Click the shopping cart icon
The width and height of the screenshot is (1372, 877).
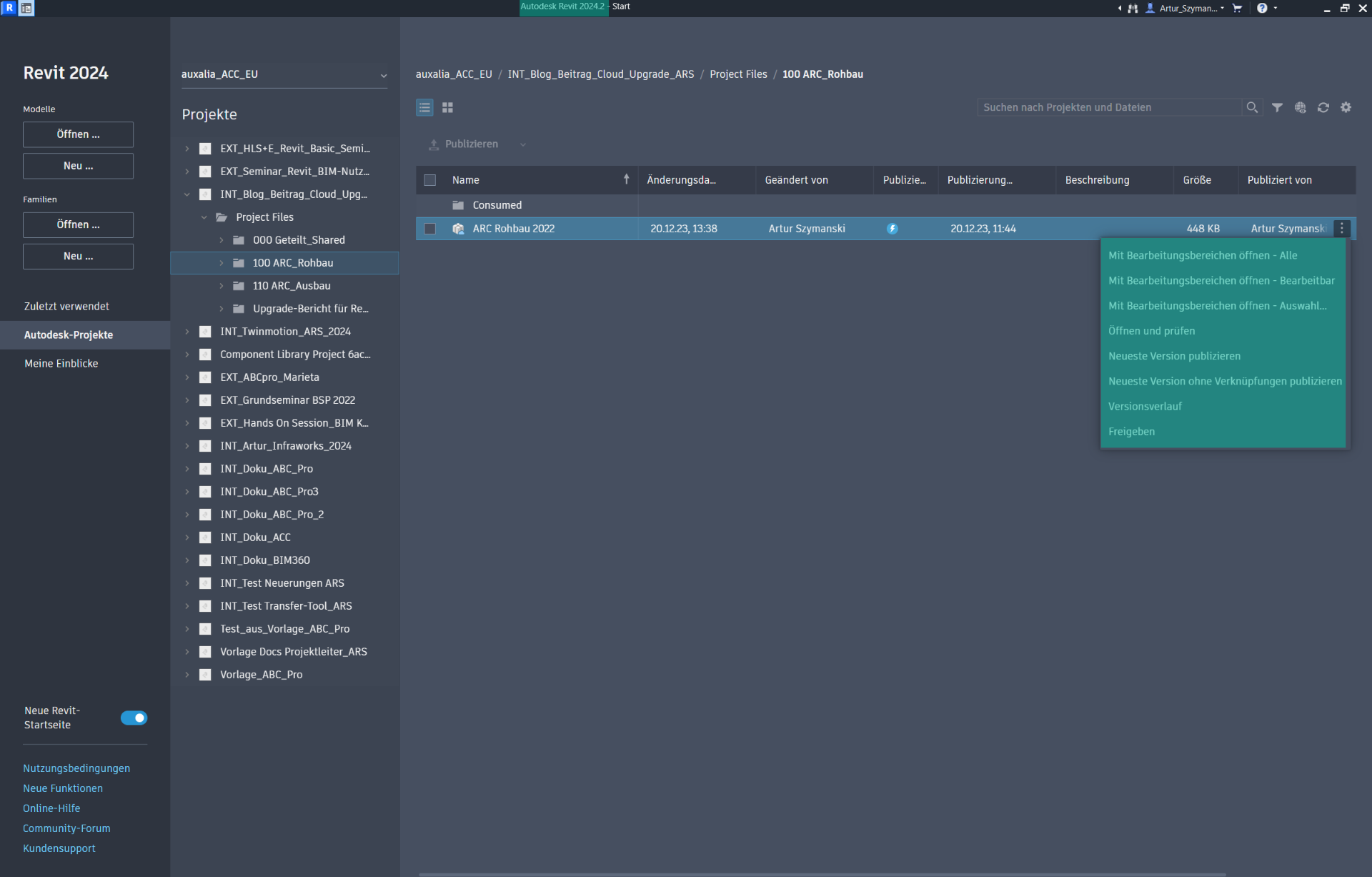[1237, 9]
